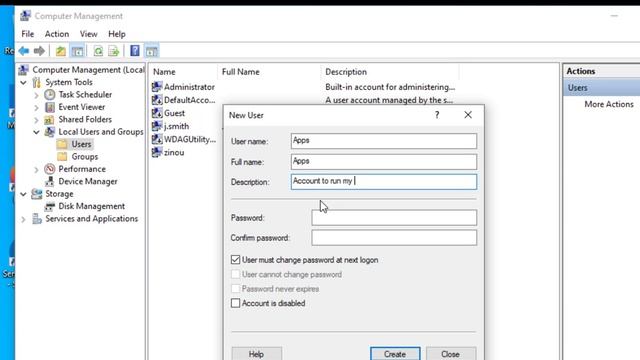Toggle Show/Hide Action Pane toolbar icon
The height and width of the screenshot is (360, 640).
click(x=151, y=51)
